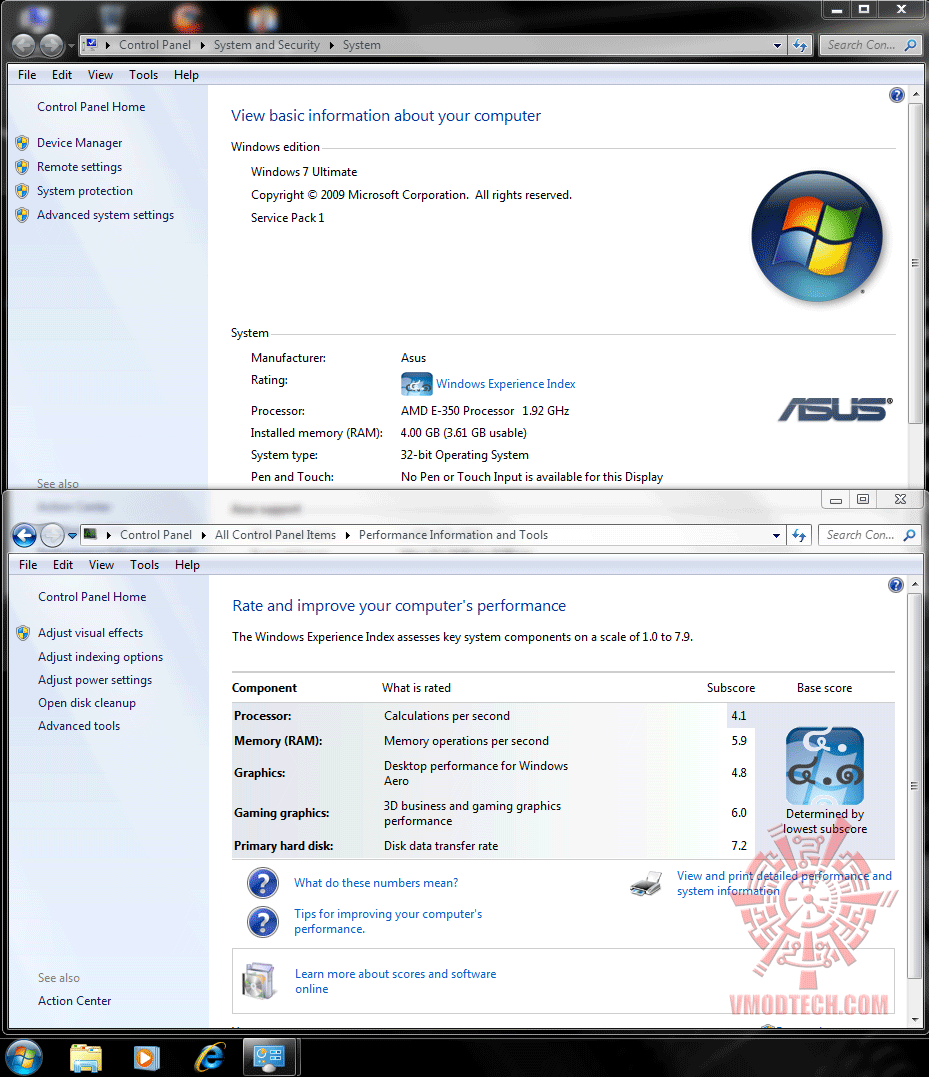Click Action Center under See also

coord(74,1001)
